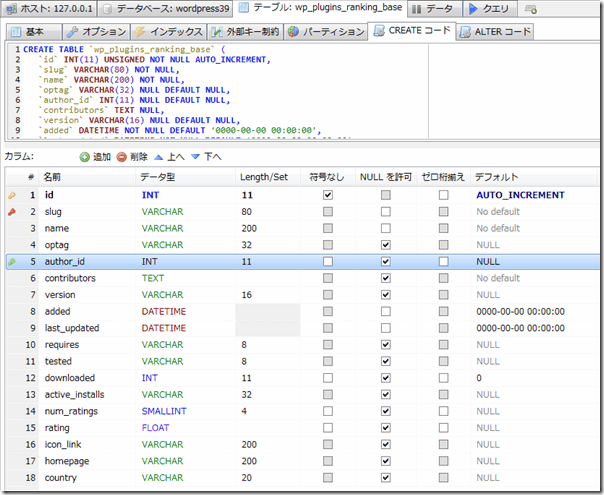Open the ALTER コード tab
604x495 pixels.
pos(495,32)
